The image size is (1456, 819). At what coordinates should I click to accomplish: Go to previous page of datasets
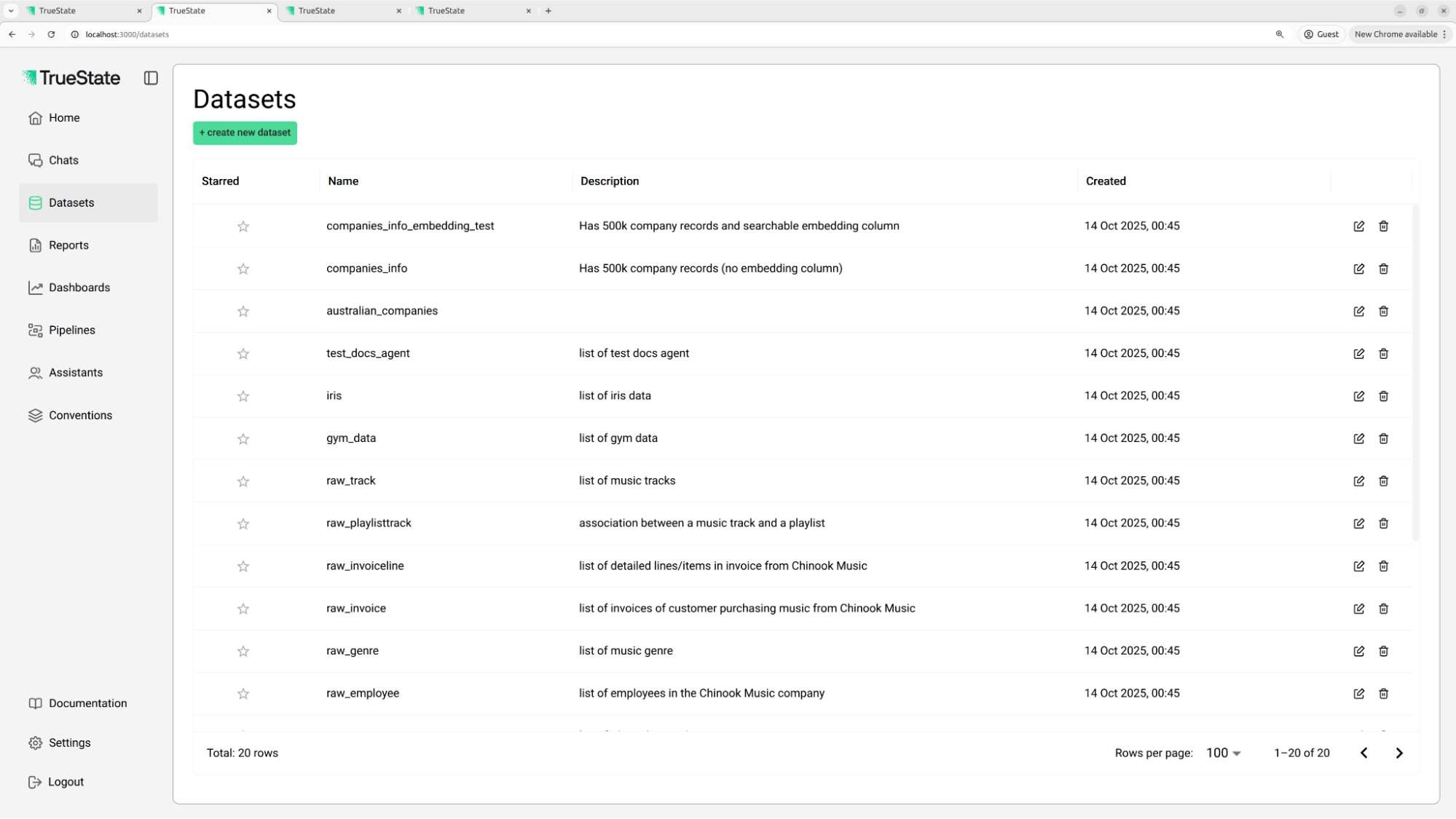coord(1363,753)
